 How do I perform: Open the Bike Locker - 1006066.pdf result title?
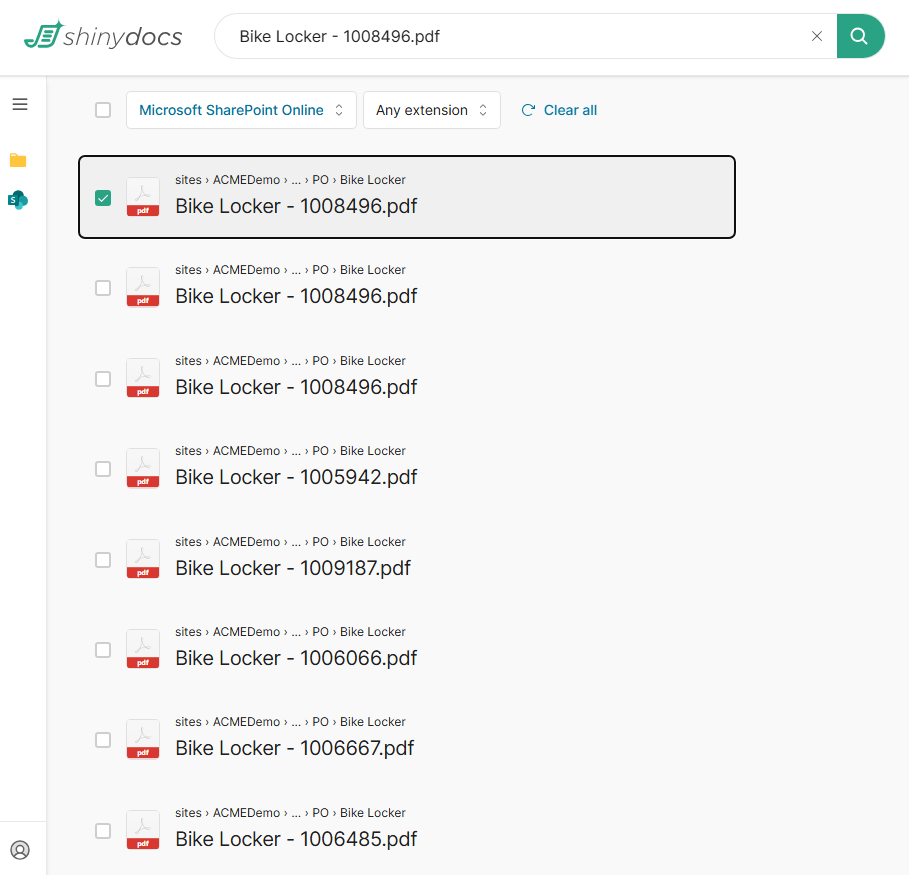pos(296,658)
